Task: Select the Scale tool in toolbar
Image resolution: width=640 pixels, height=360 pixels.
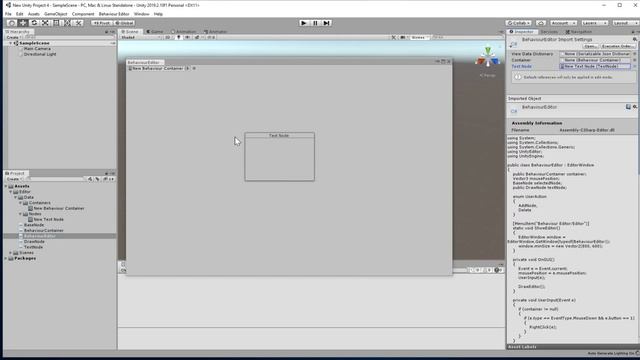Action: [x=45, y=23]
